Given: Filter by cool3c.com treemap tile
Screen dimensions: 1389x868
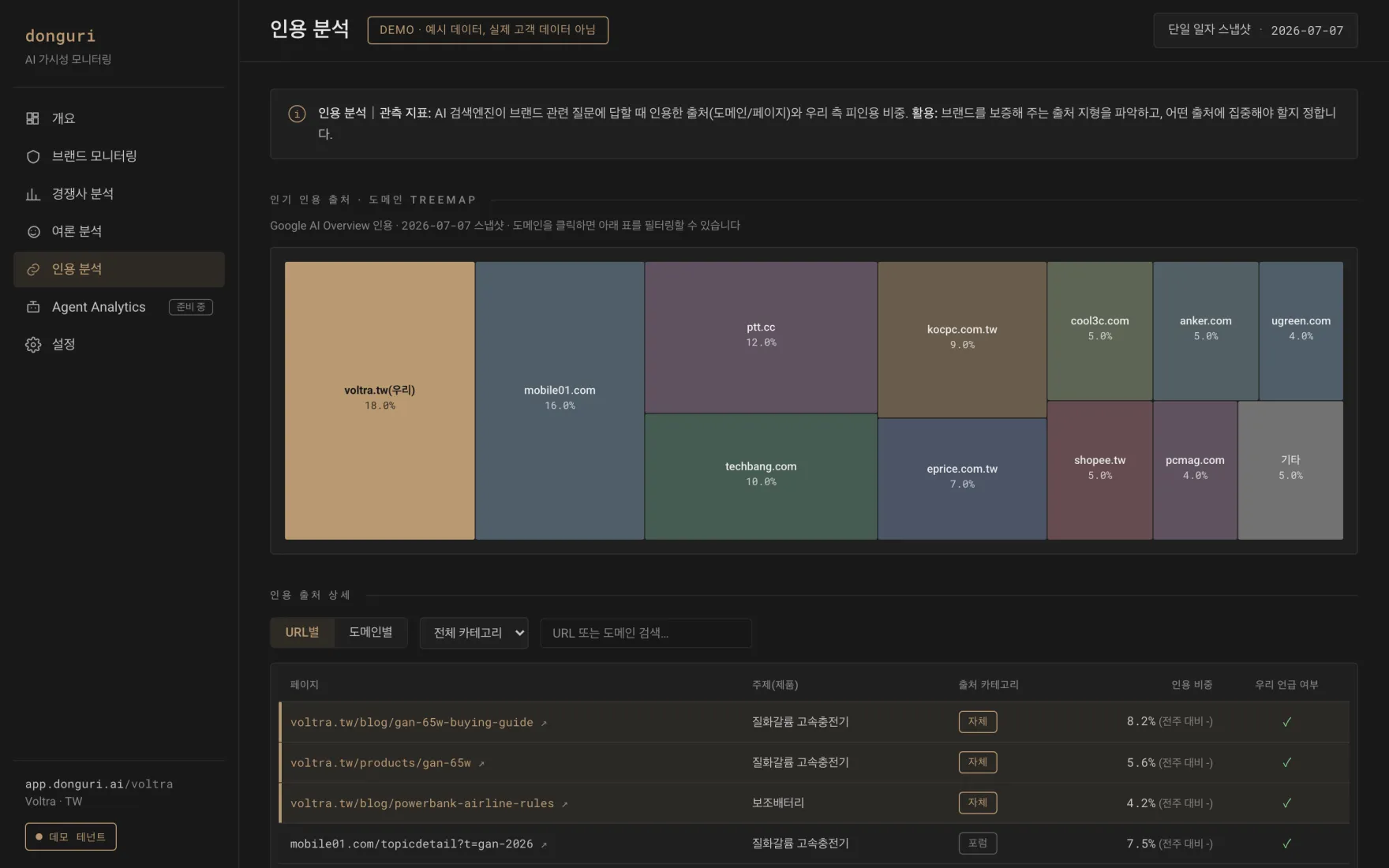Looking at the screenshot, I should click(1099, 331).
